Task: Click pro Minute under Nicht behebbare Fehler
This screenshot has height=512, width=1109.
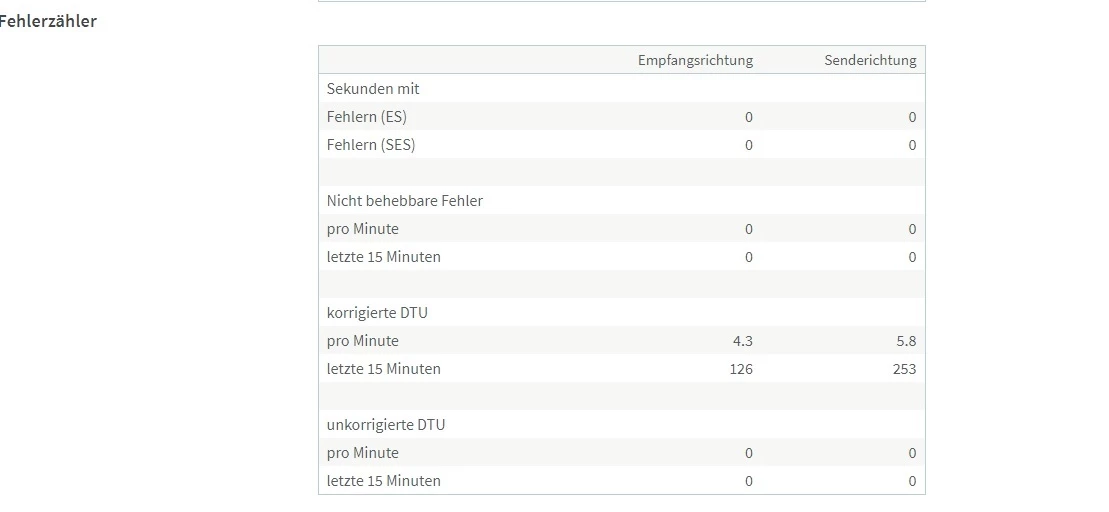Action: click(x=362, y=229)
